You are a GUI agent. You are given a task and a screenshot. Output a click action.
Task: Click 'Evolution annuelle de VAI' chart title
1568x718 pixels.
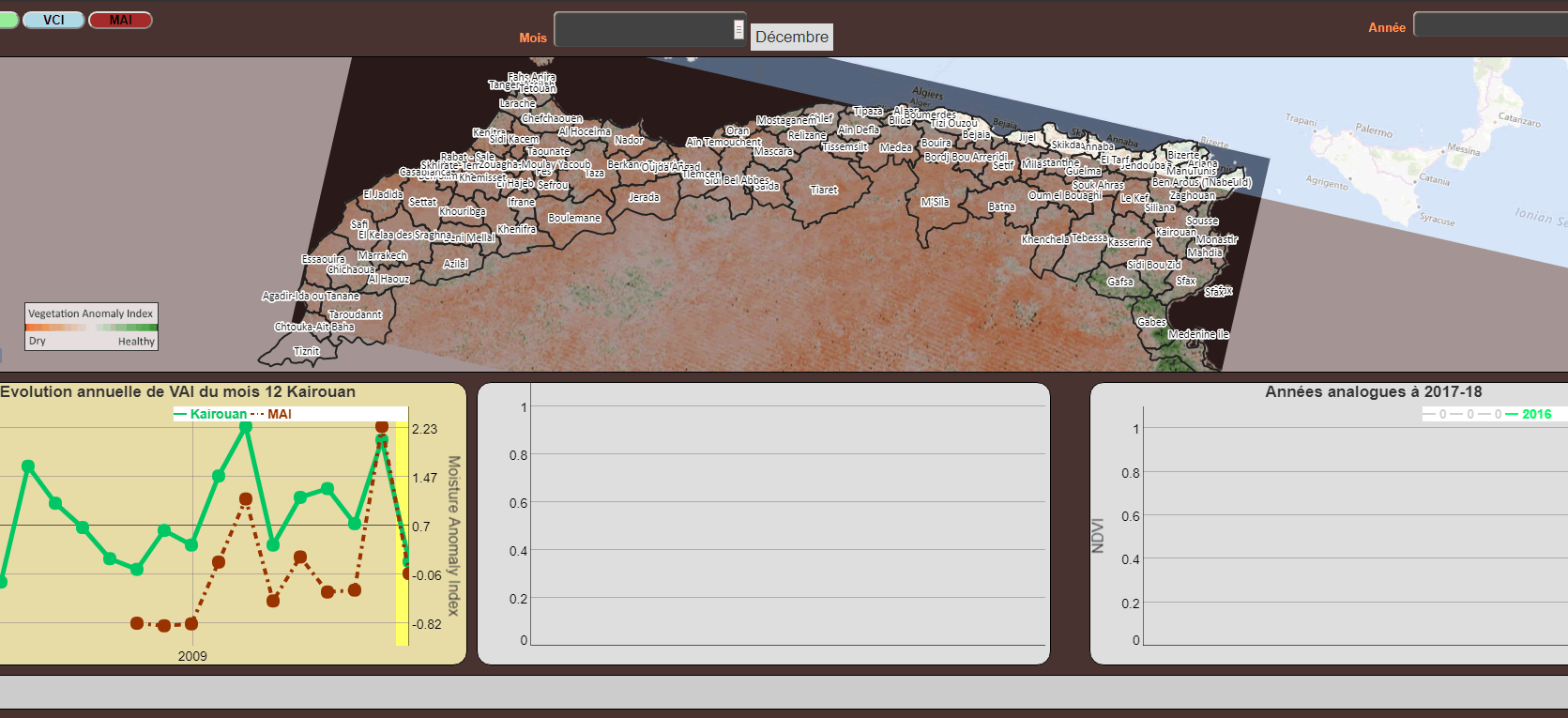point(177,391)
